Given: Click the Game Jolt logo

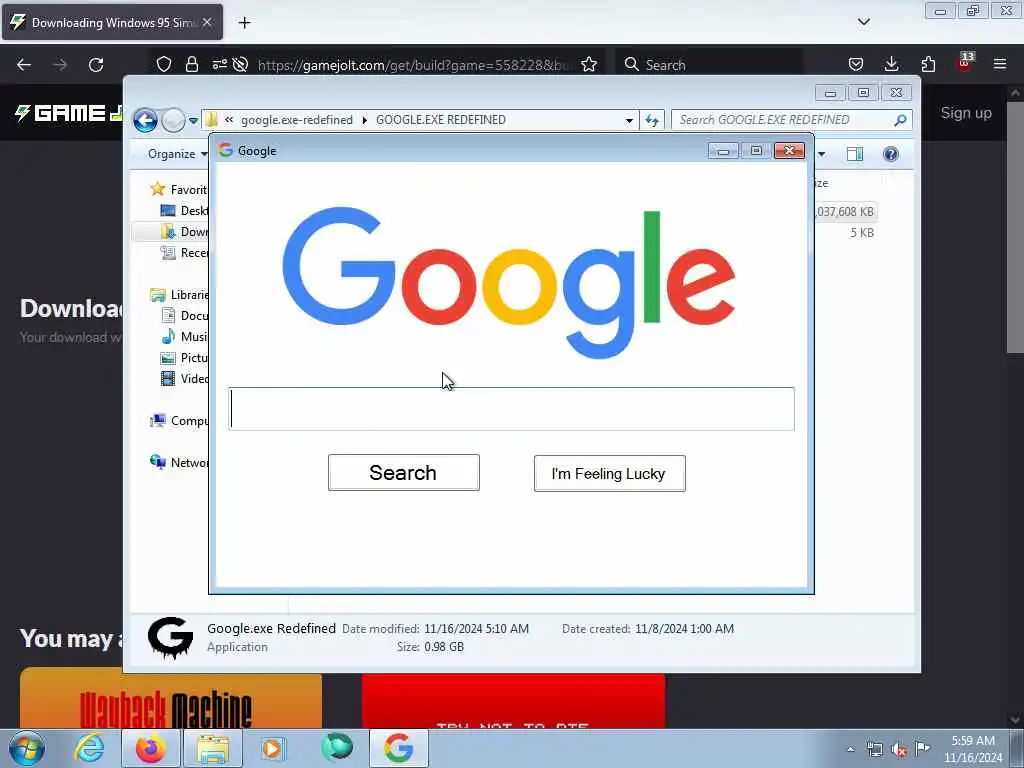Looking at the screenshot, I should point(69,113).
